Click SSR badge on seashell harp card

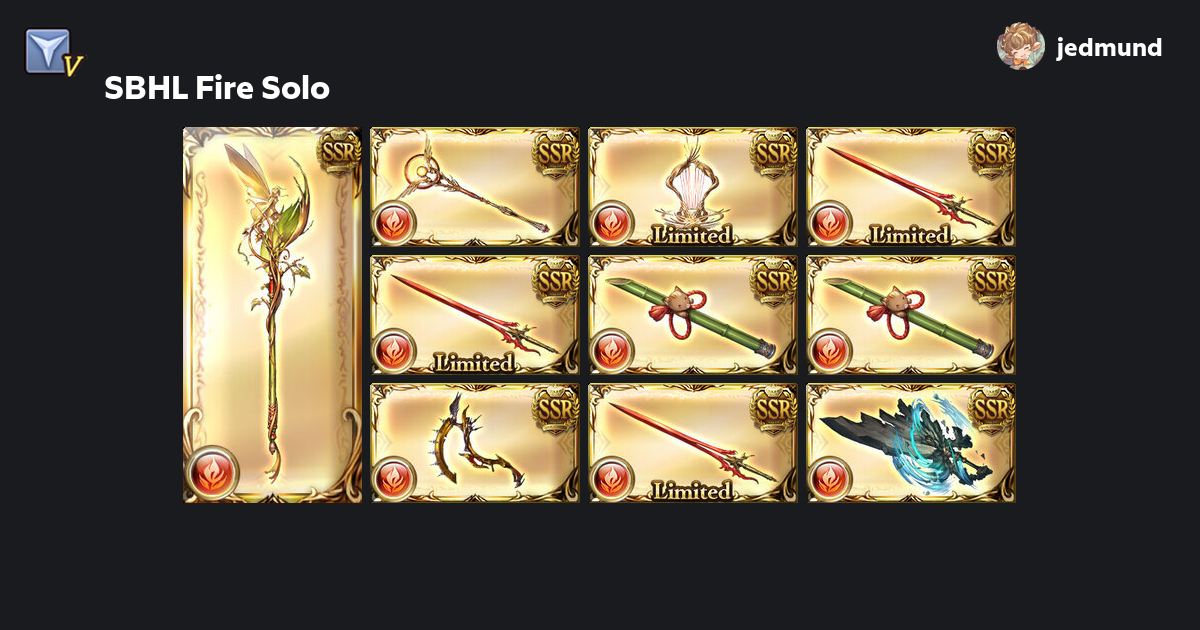(775, 152)
